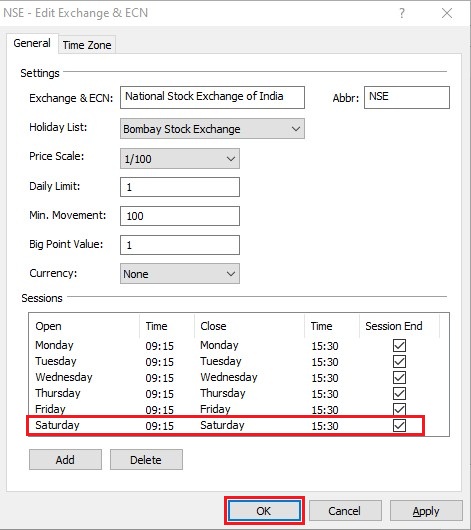Switch to the Time Zone tab
Image resolution: width=471 pixels, height=530 pixels.
pyautogui.click(x=87, y=45)
